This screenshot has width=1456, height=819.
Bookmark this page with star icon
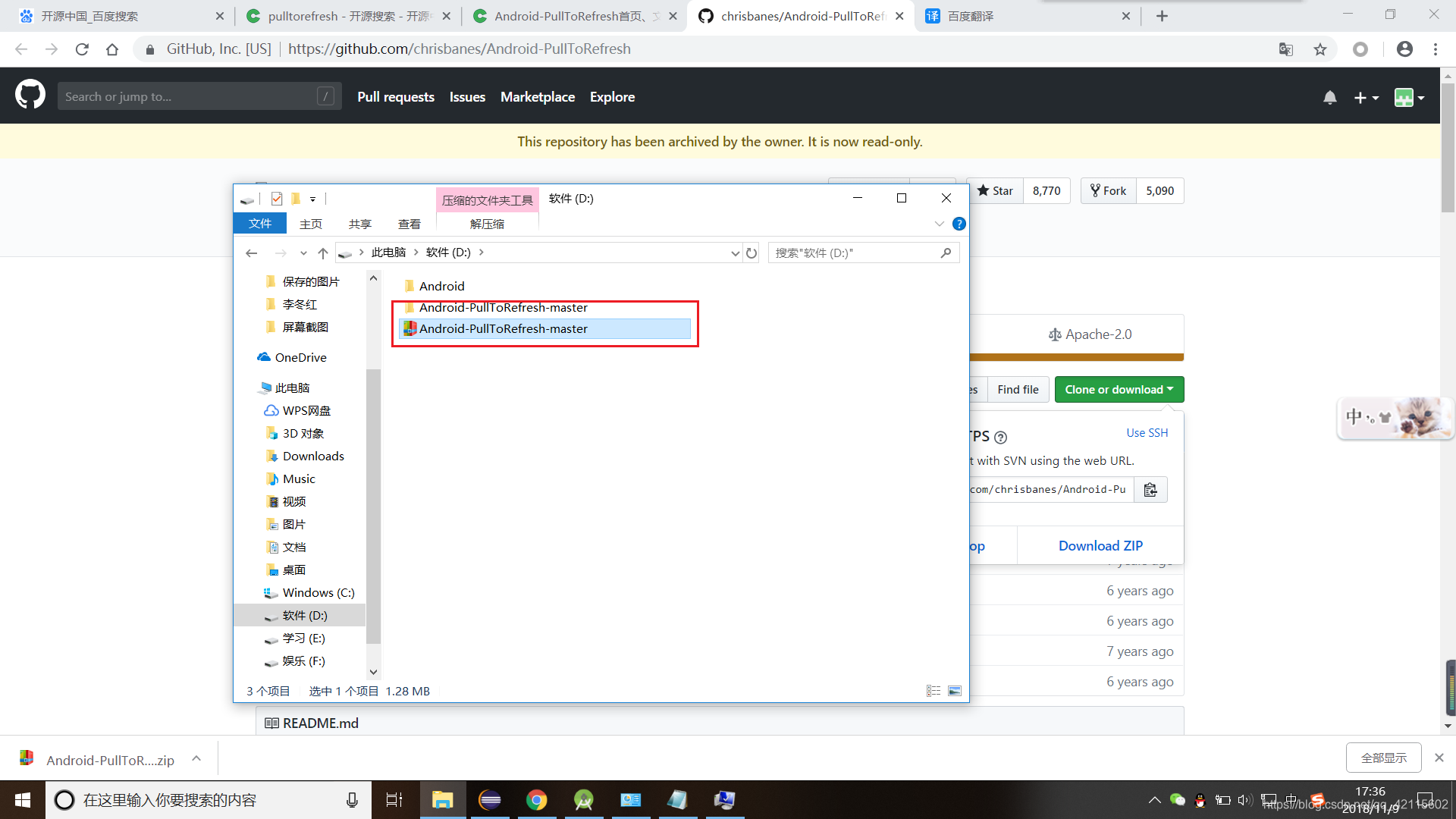click(x=1320, y=49)
